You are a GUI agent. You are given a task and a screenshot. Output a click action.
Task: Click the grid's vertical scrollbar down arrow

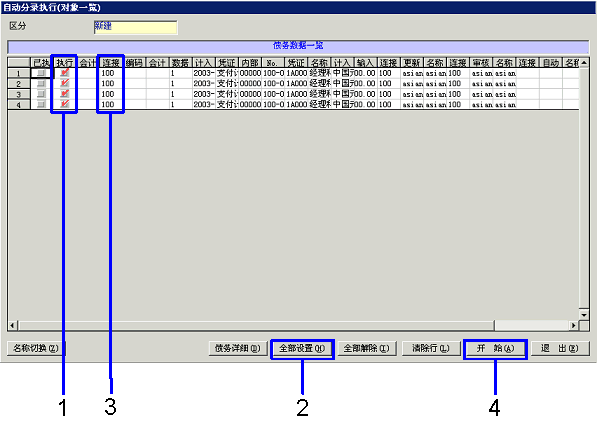(584, 314)
